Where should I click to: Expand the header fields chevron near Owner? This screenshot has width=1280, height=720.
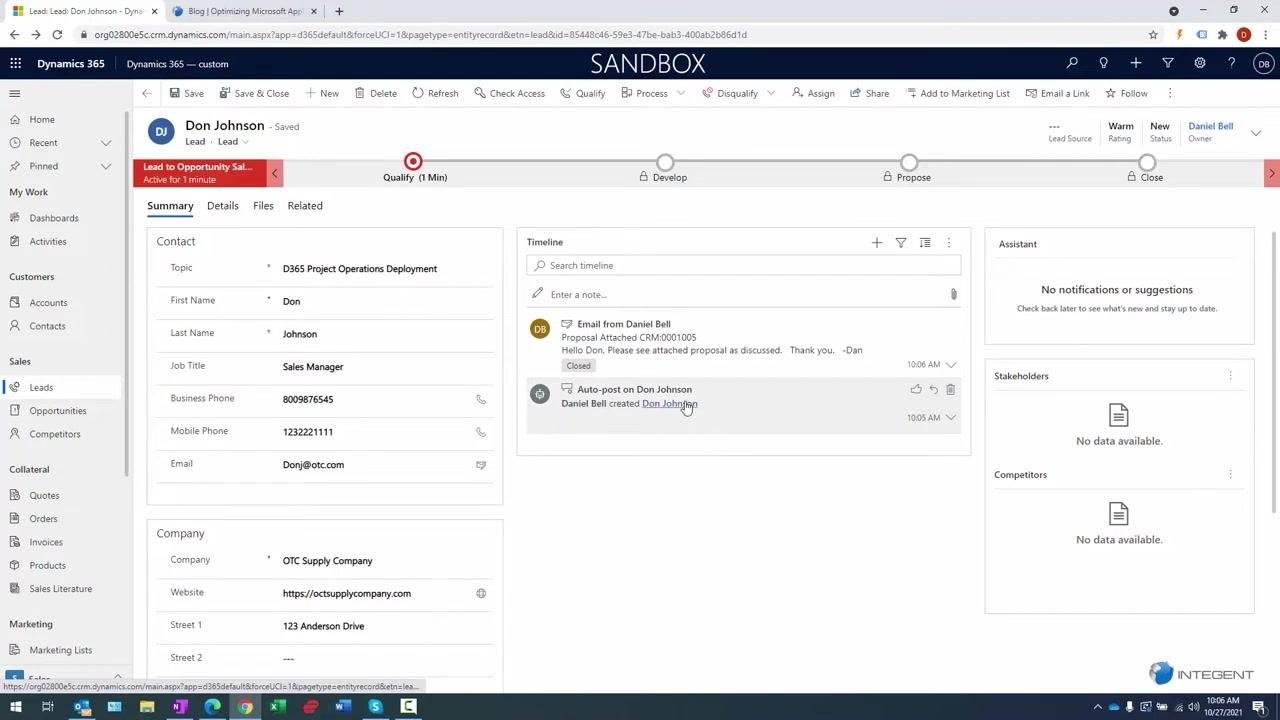click(1256, 132)
